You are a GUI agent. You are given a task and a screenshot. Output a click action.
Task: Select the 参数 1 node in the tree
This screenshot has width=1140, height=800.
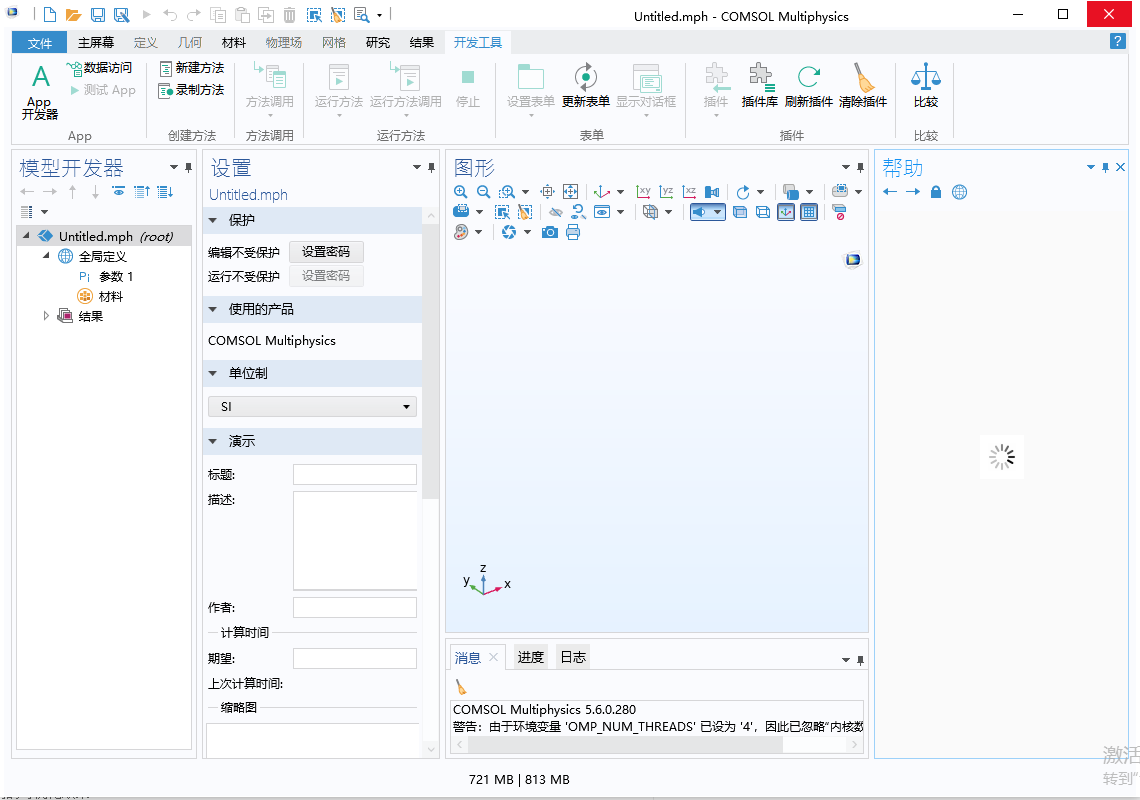pos(105,276)
